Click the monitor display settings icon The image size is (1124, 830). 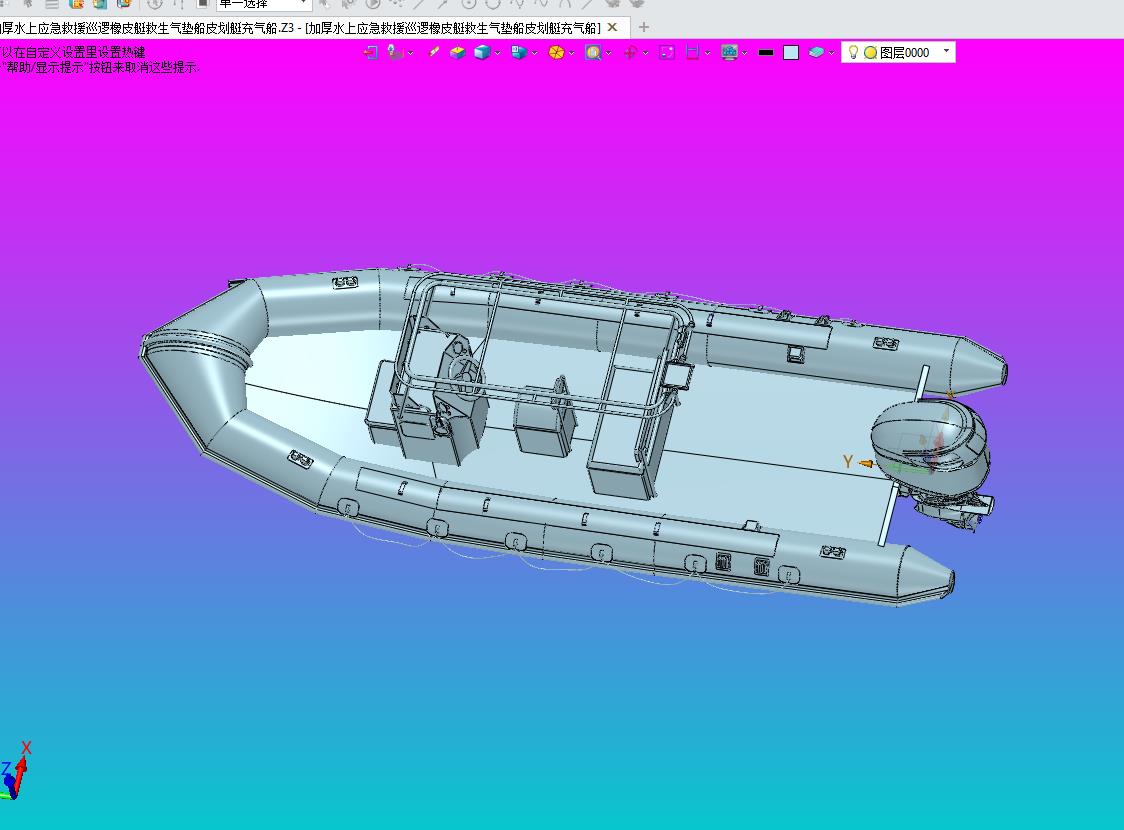pyautogui.click(x=730, y=52)
